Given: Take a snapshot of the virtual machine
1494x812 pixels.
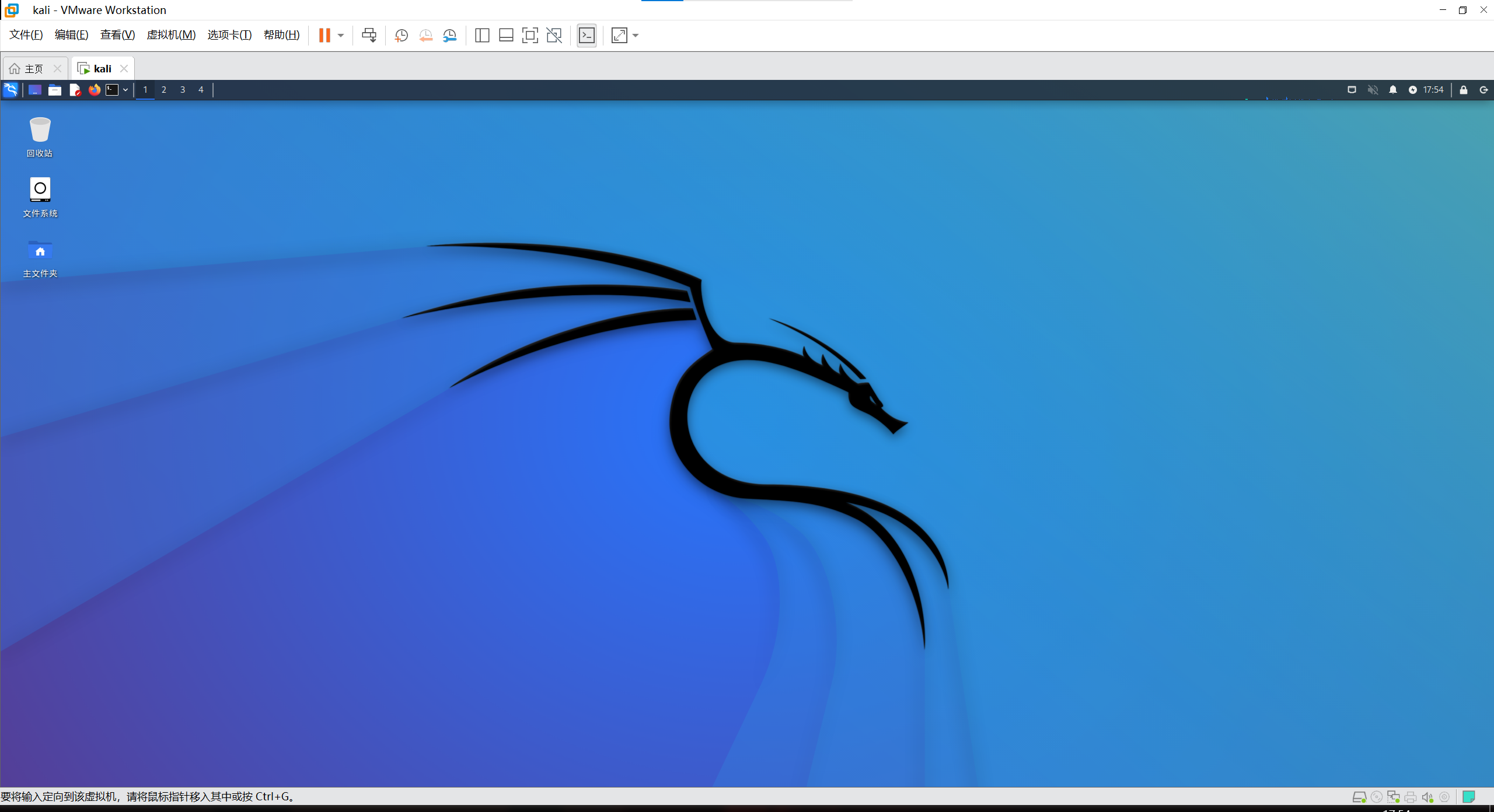Looking at the screenshot, I should [x=402, y=36].
